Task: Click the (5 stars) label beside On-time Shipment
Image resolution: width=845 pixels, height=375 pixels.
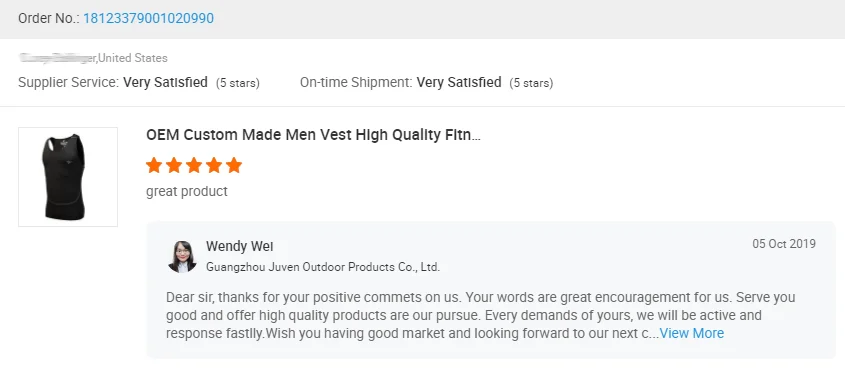Action: click(x=531, y=84)
